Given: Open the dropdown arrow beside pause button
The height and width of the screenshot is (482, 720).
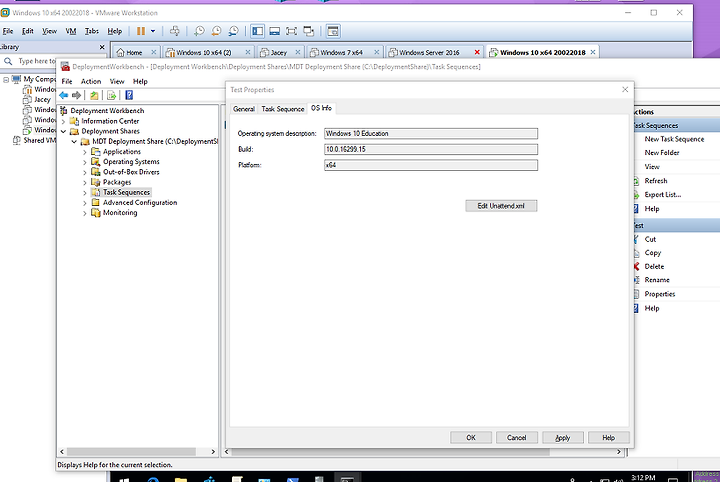Looking at the screenshot, I should click(x=153, y=31).
